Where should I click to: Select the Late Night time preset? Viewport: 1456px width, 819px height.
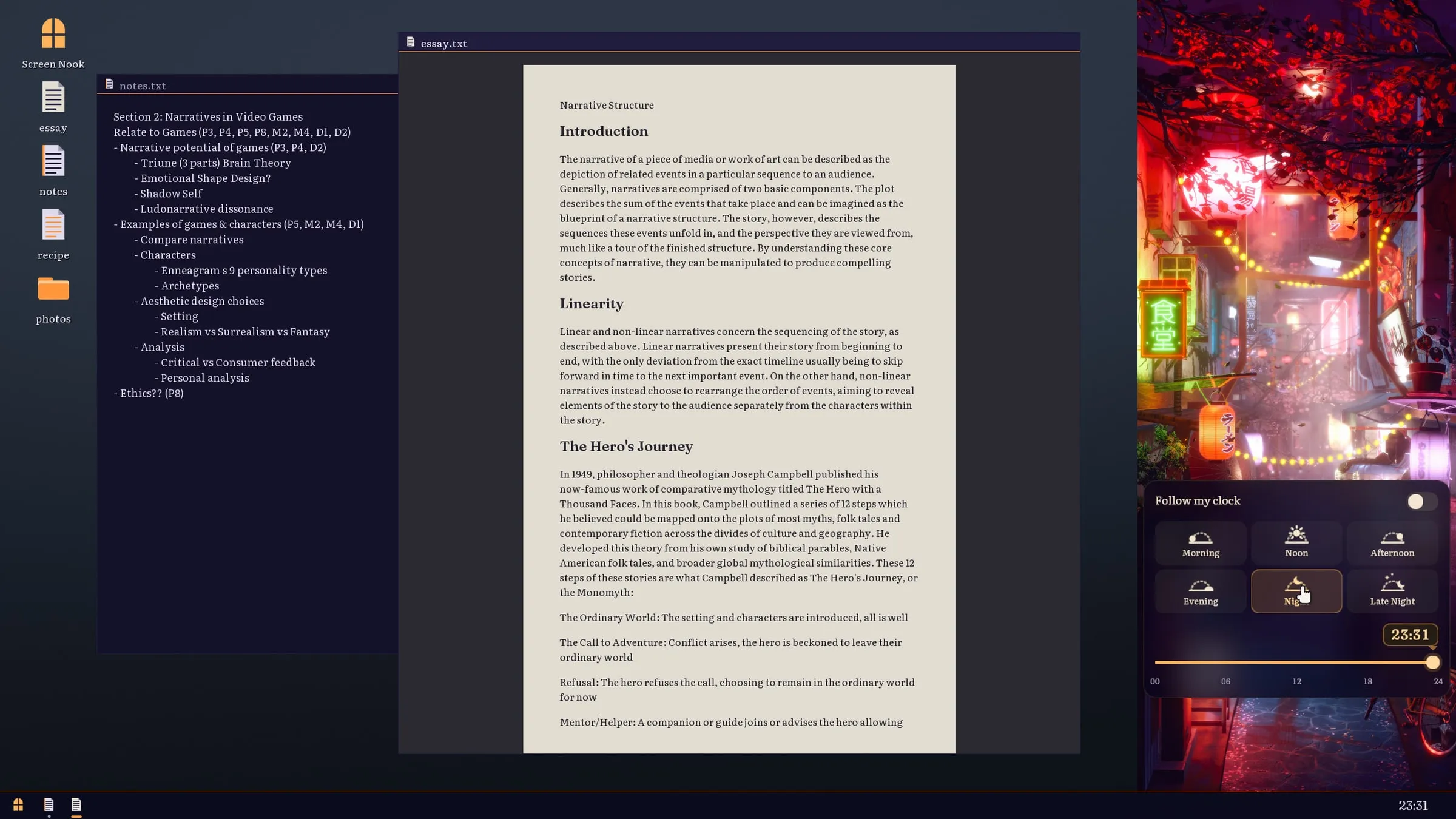pyautogui.click(x=1392, y=591)
